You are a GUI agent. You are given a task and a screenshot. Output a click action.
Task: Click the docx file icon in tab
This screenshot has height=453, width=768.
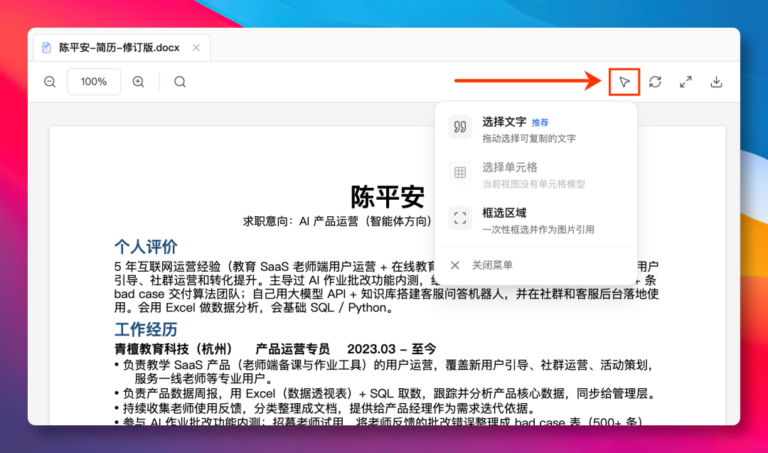47,48
